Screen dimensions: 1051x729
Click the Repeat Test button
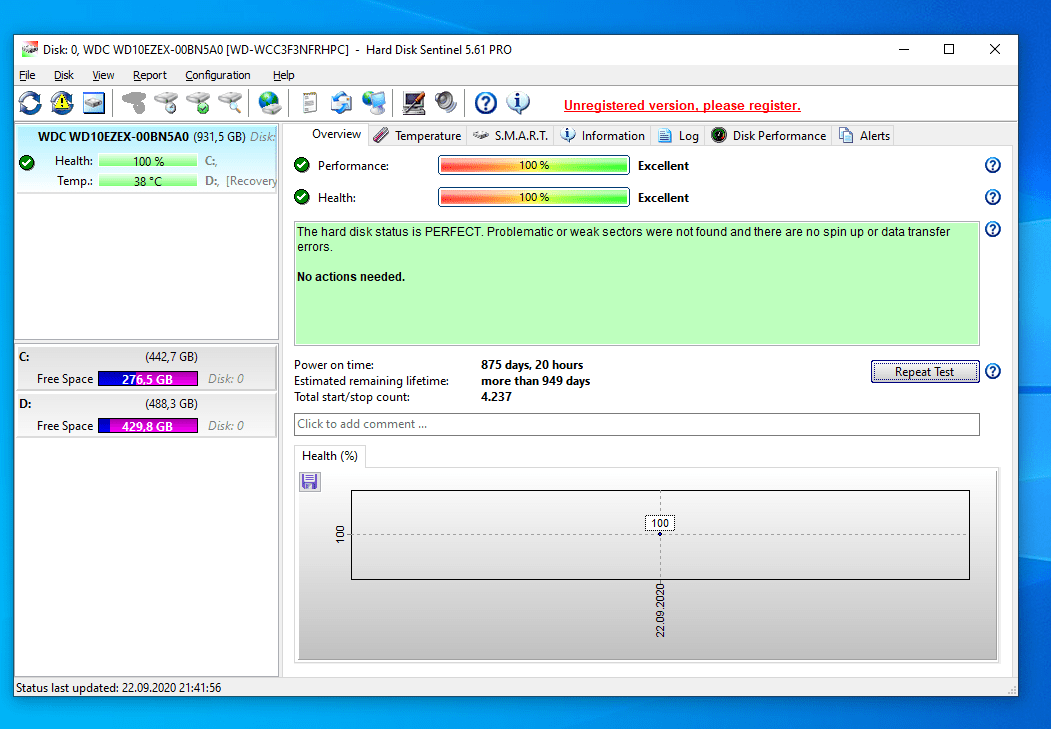(x=924, y=371)
